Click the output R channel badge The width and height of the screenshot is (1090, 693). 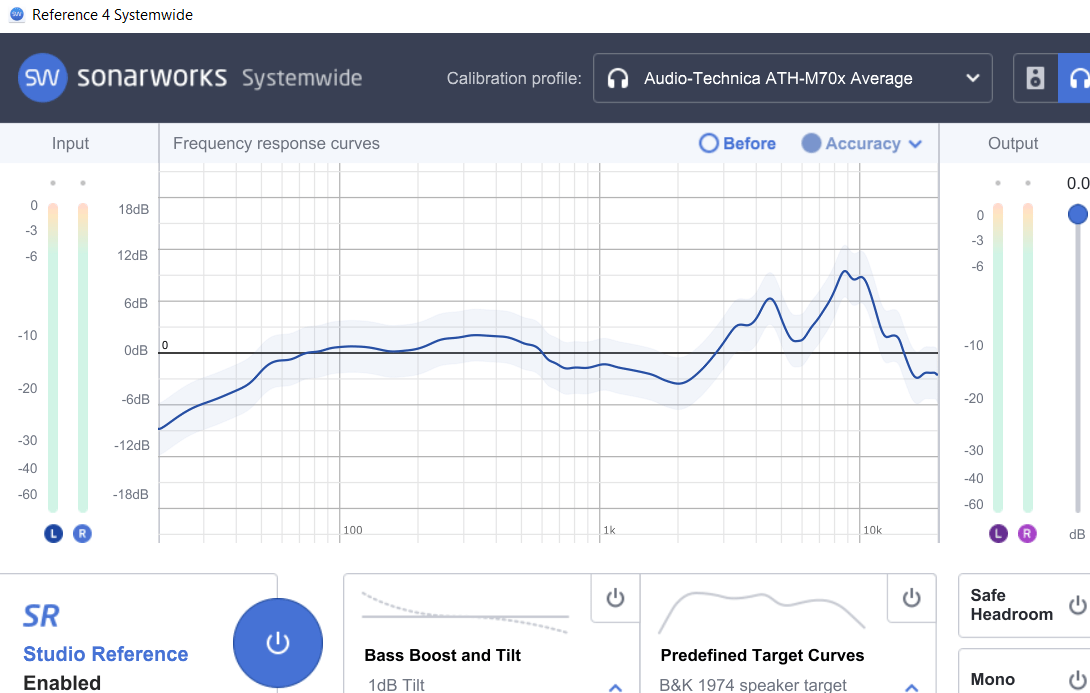[1027, 534]
